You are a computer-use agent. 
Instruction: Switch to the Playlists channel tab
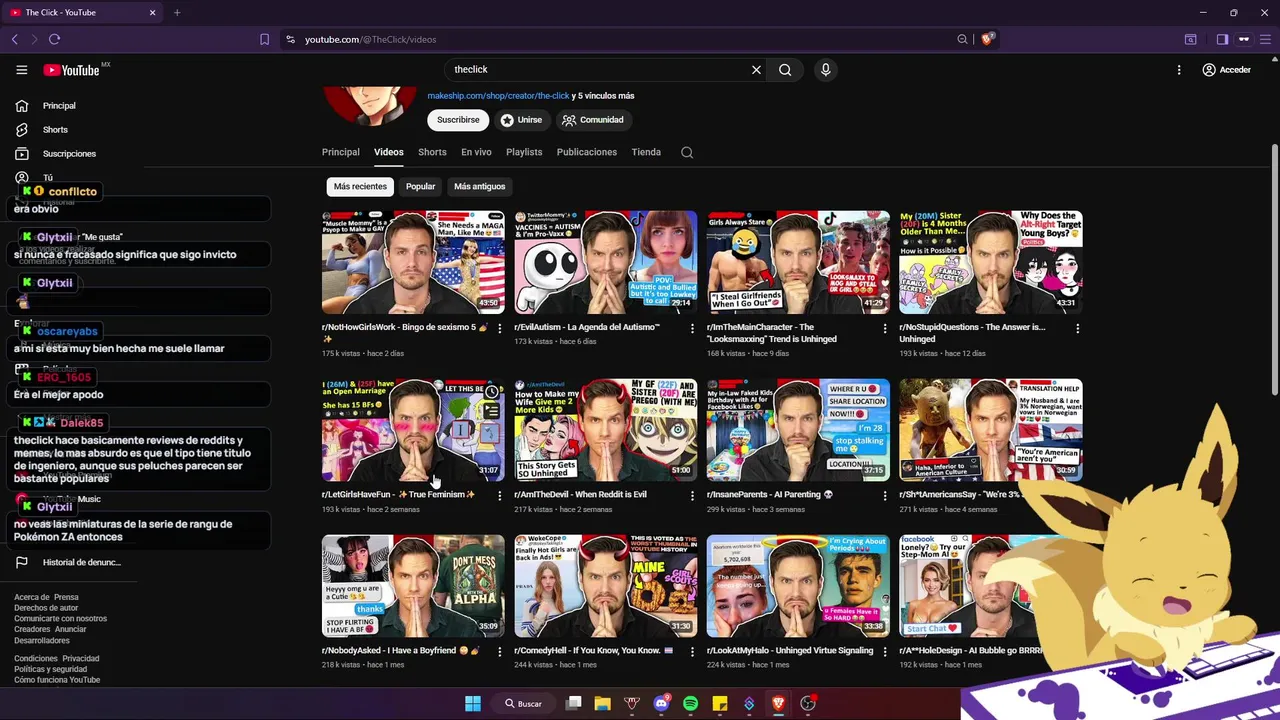[524, 152]
